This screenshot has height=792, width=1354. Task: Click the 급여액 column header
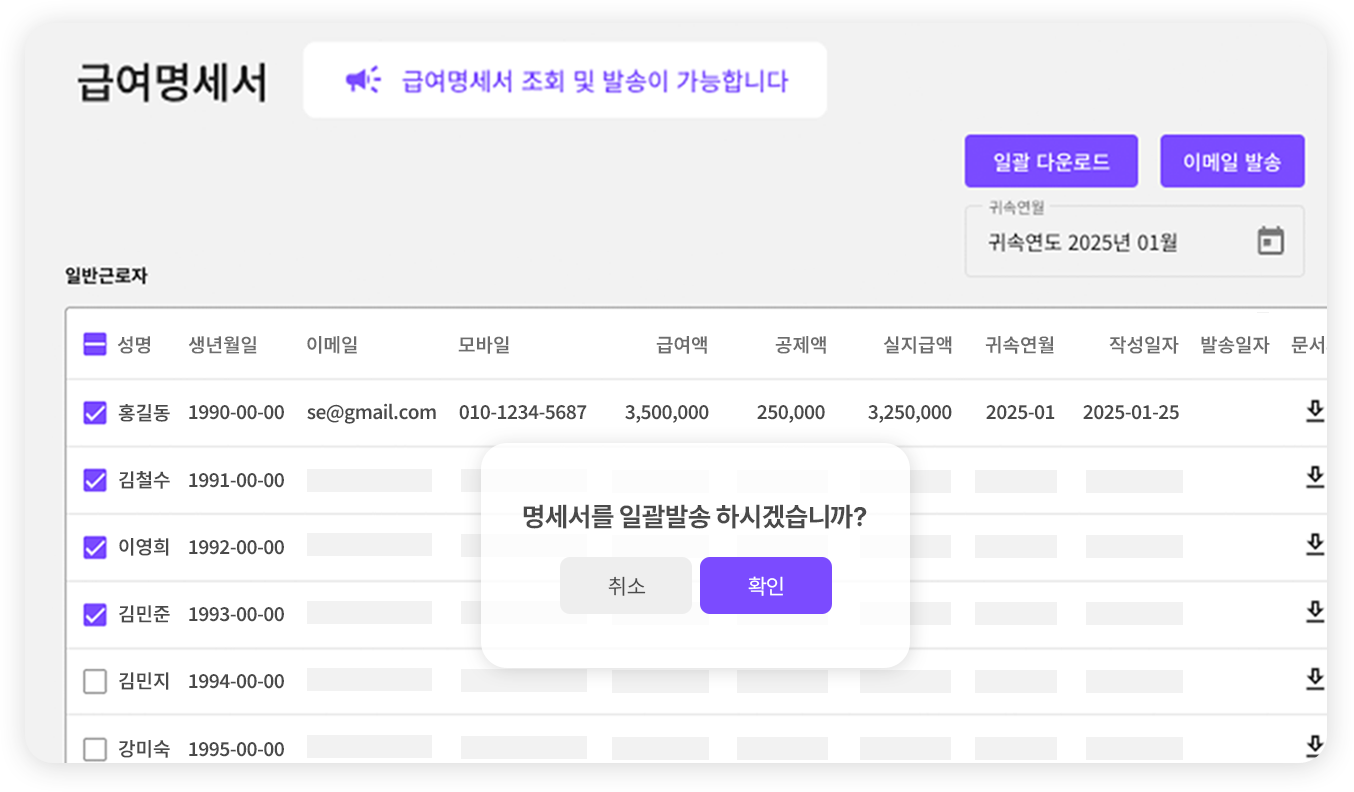click(x=682, y=345)
